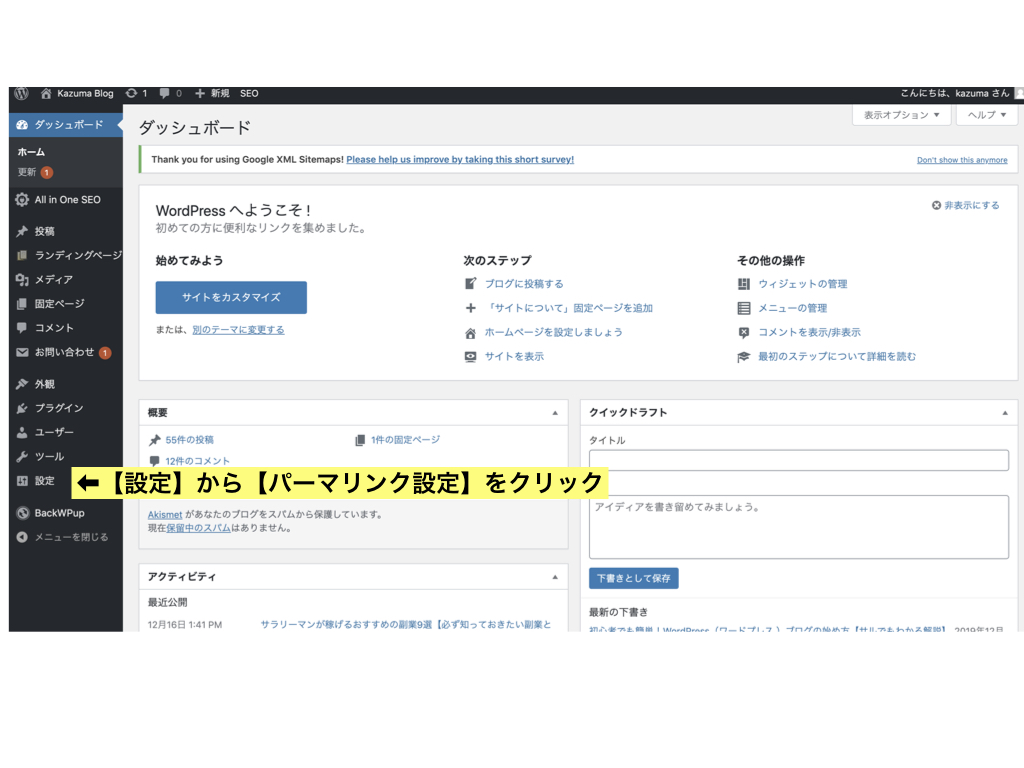
Task: Click the Dashboard gauge icon in sidebar
Action: pos(22,125)
